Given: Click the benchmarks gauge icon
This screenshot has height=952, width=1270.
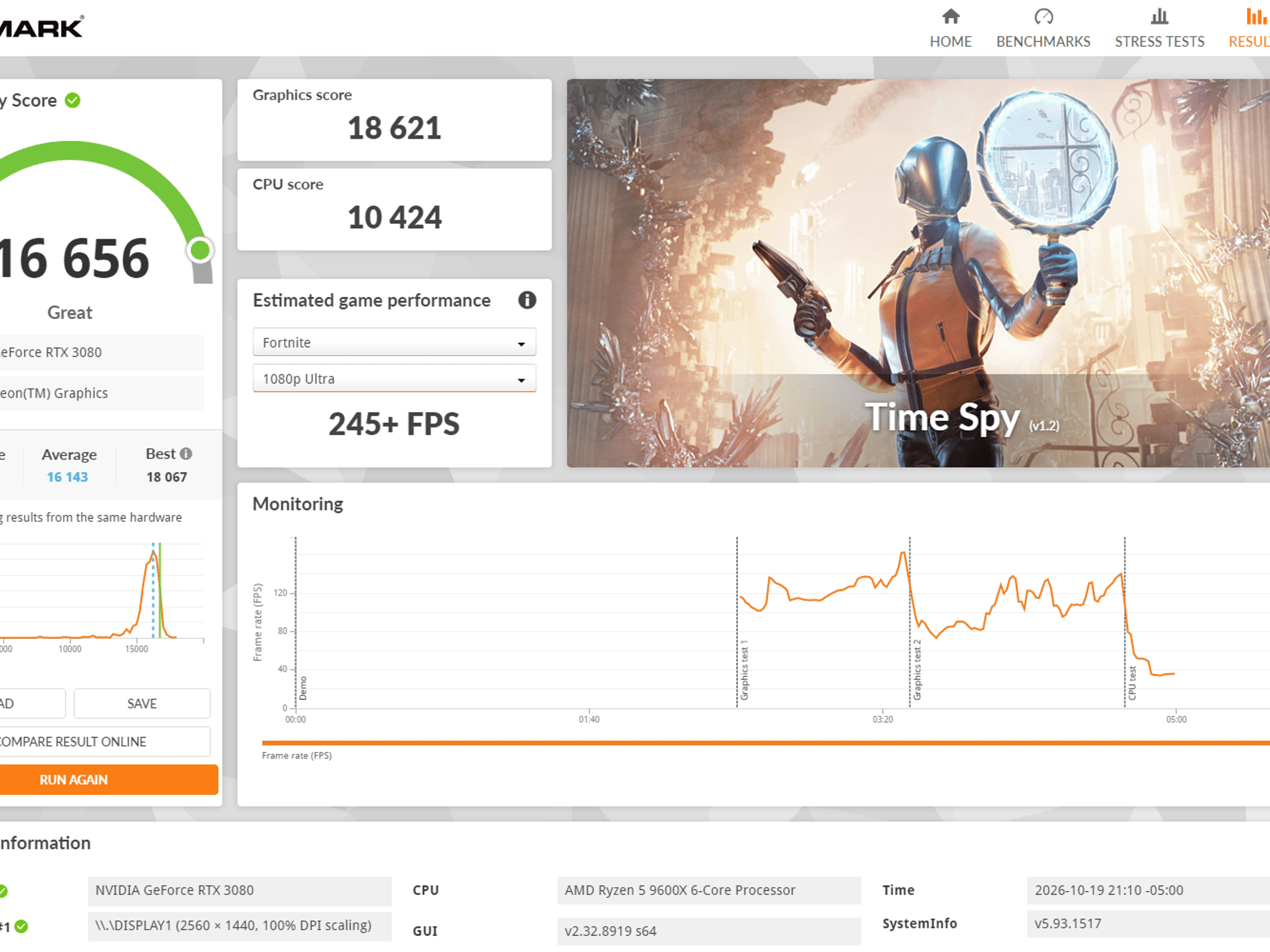Looking at the screenshot, I should pyautogui.click(x=1044, y=16).
